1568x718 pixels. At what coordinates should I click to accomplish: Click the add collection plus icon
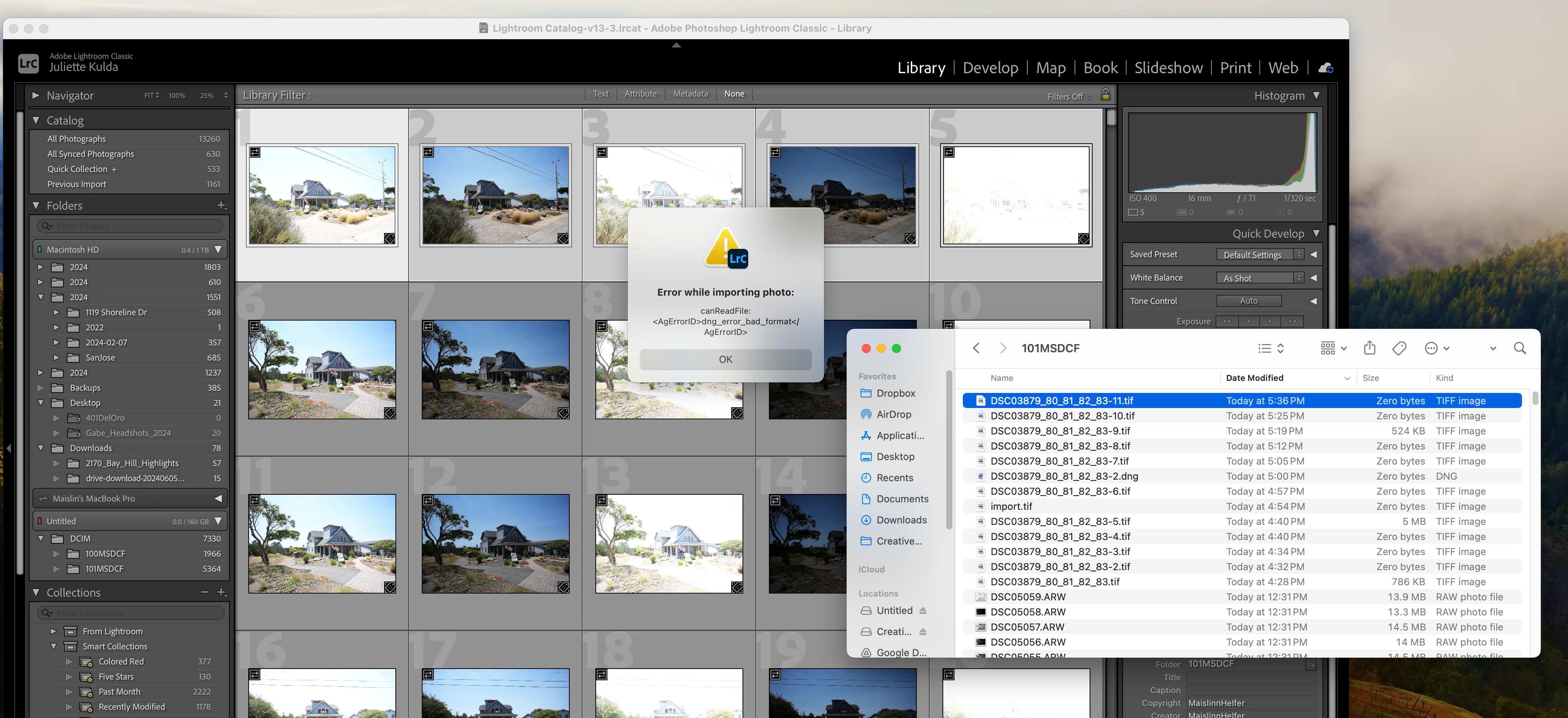point(221,593)
